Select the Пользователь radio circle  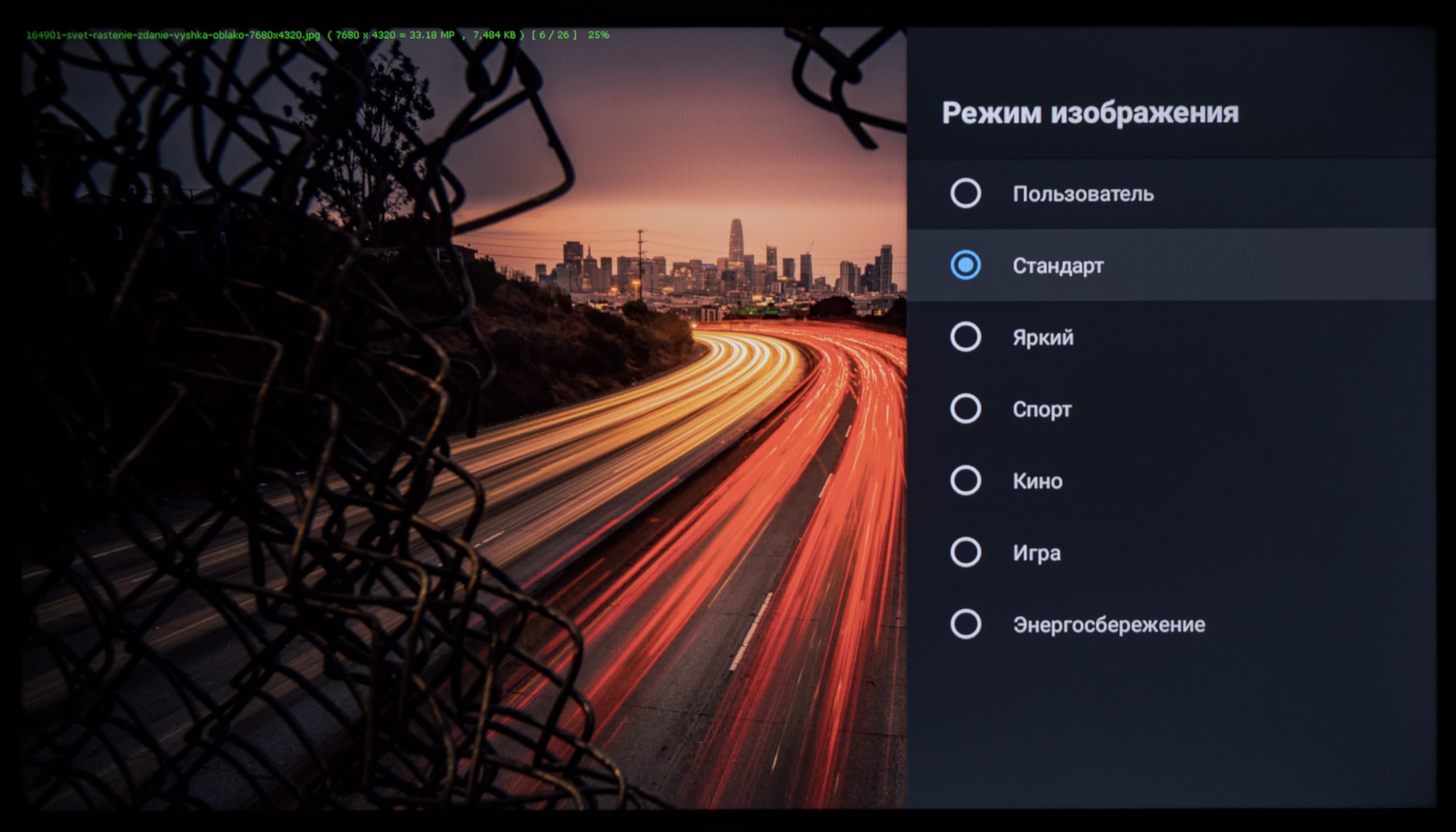(x=965, y=193)
